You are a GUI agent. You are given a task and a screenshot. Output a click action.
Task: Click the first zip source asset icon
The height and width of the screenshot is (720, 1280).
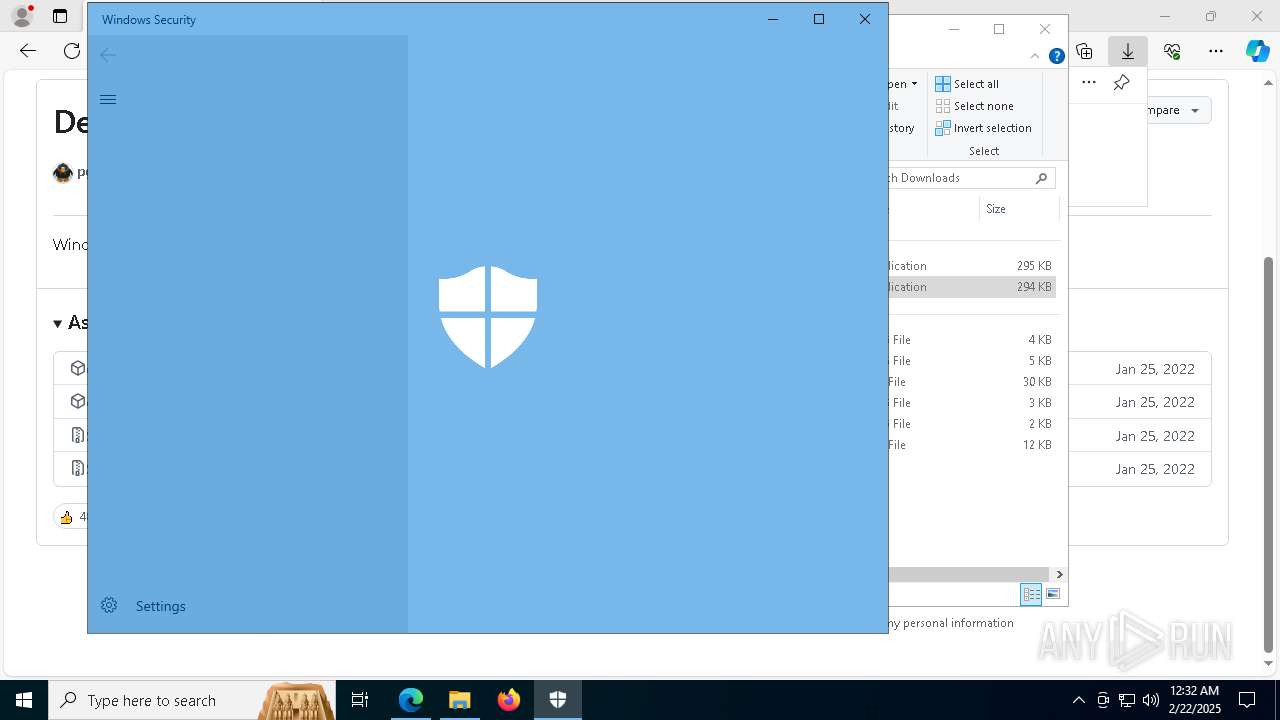pos(78,435)
